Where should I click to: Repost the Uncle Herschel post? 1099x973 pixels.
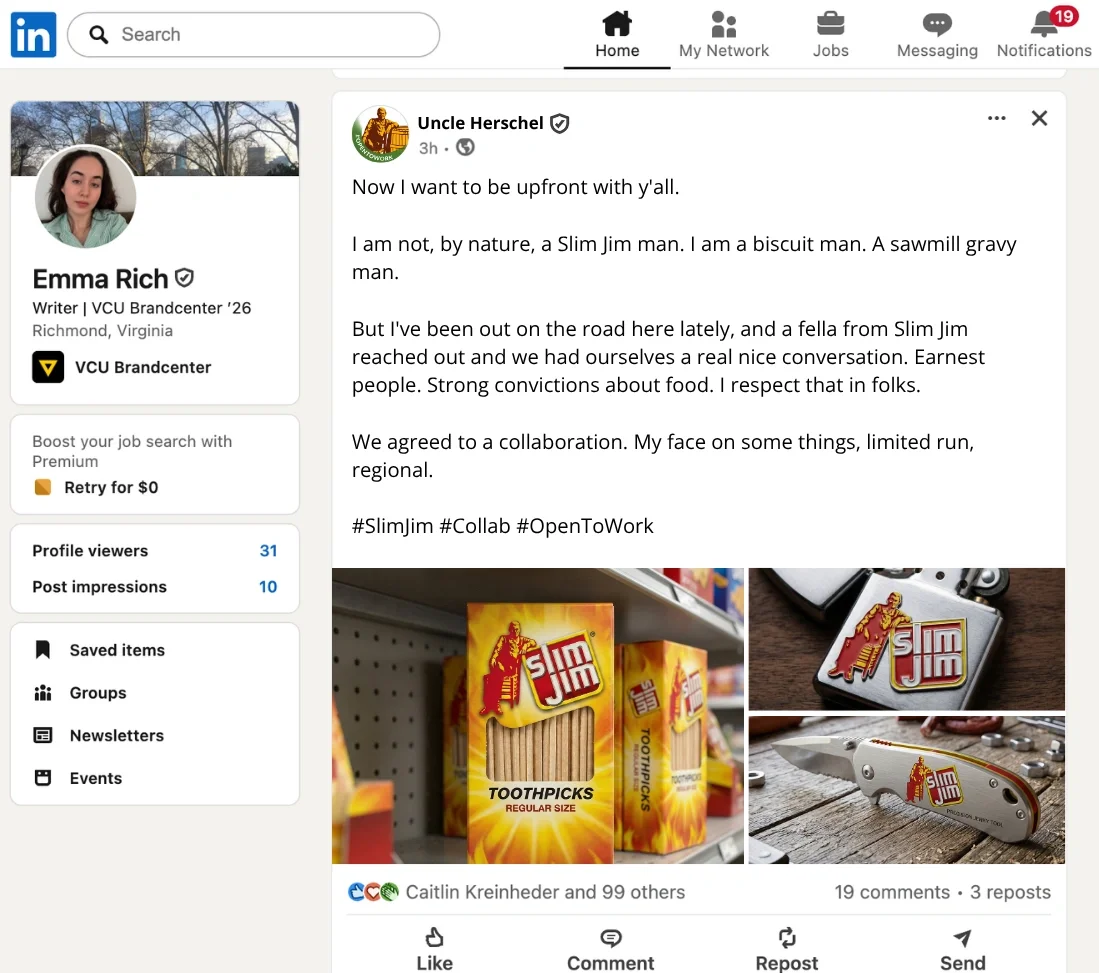(x=786, y=949)
